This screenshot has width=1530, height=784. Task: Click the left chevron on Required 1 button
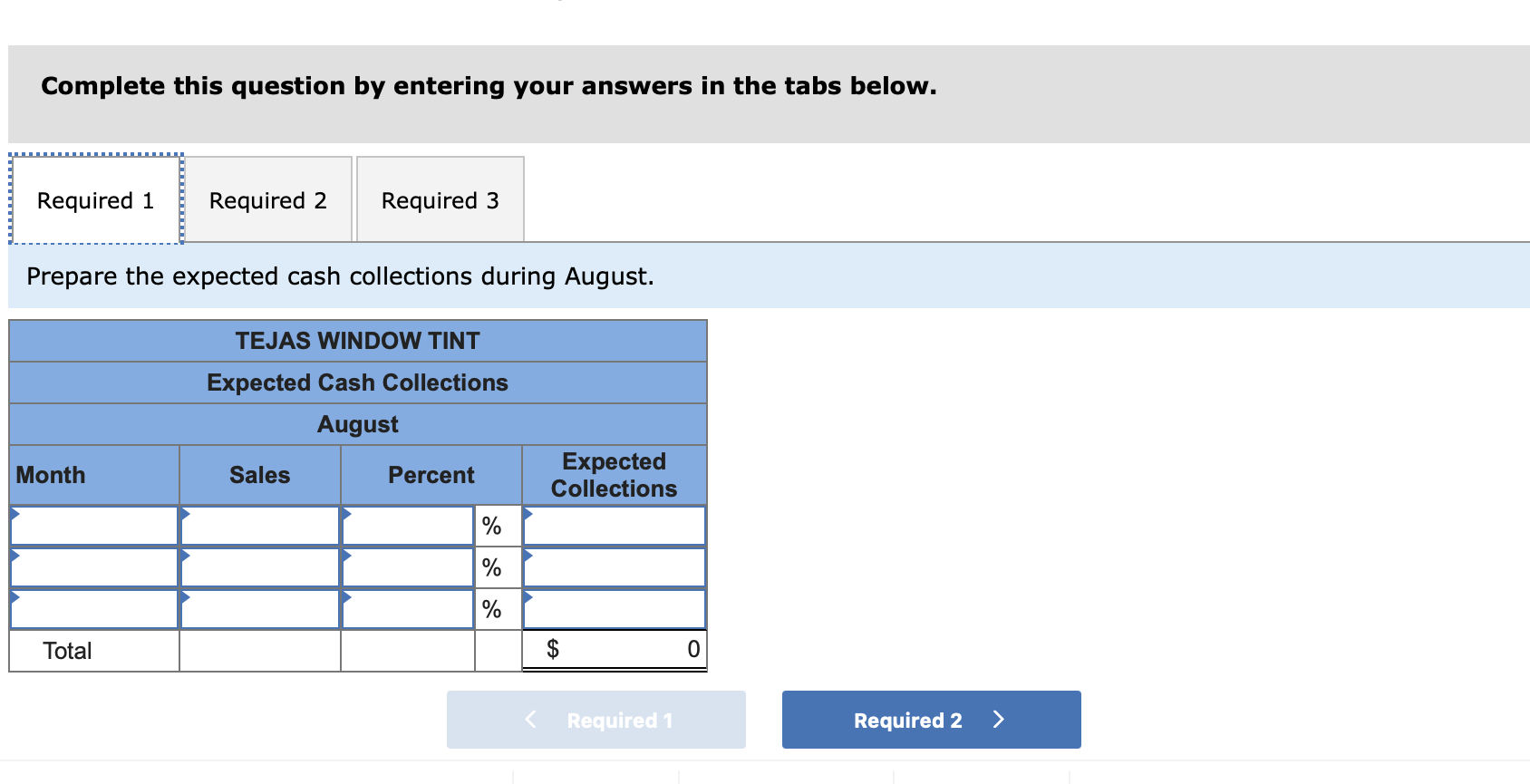[530, 719]
